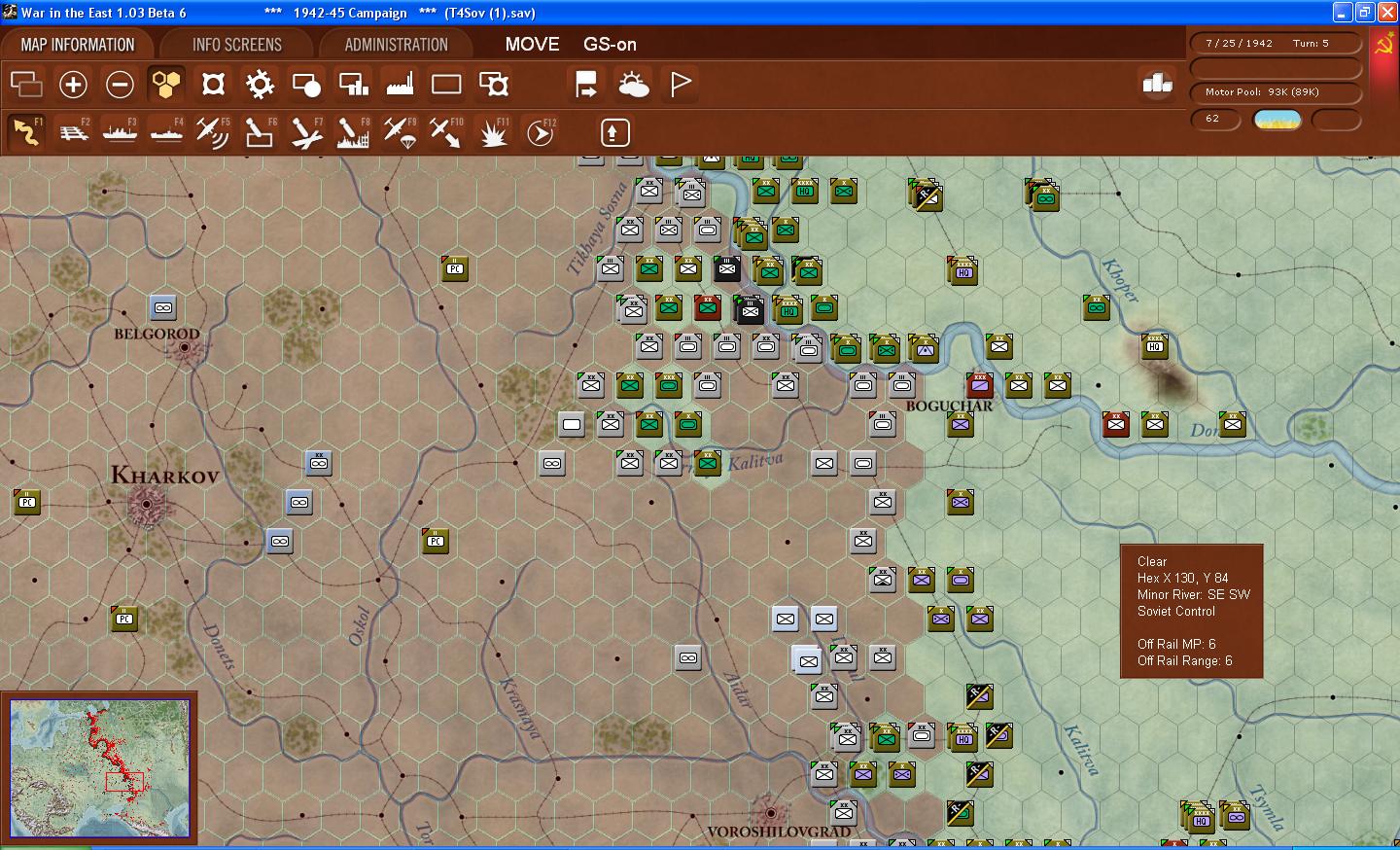Select F7 bomb airfield mode
1400x850 pixels.
(x=306, y=132)
